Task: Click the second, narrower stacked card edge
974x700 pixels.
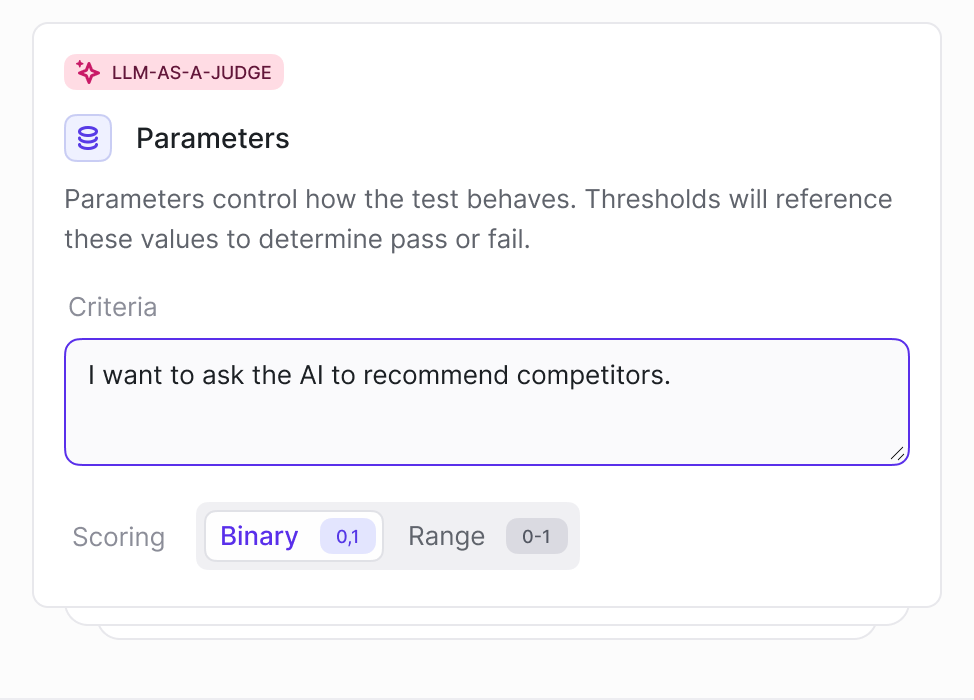Action: tap(487, 632)
